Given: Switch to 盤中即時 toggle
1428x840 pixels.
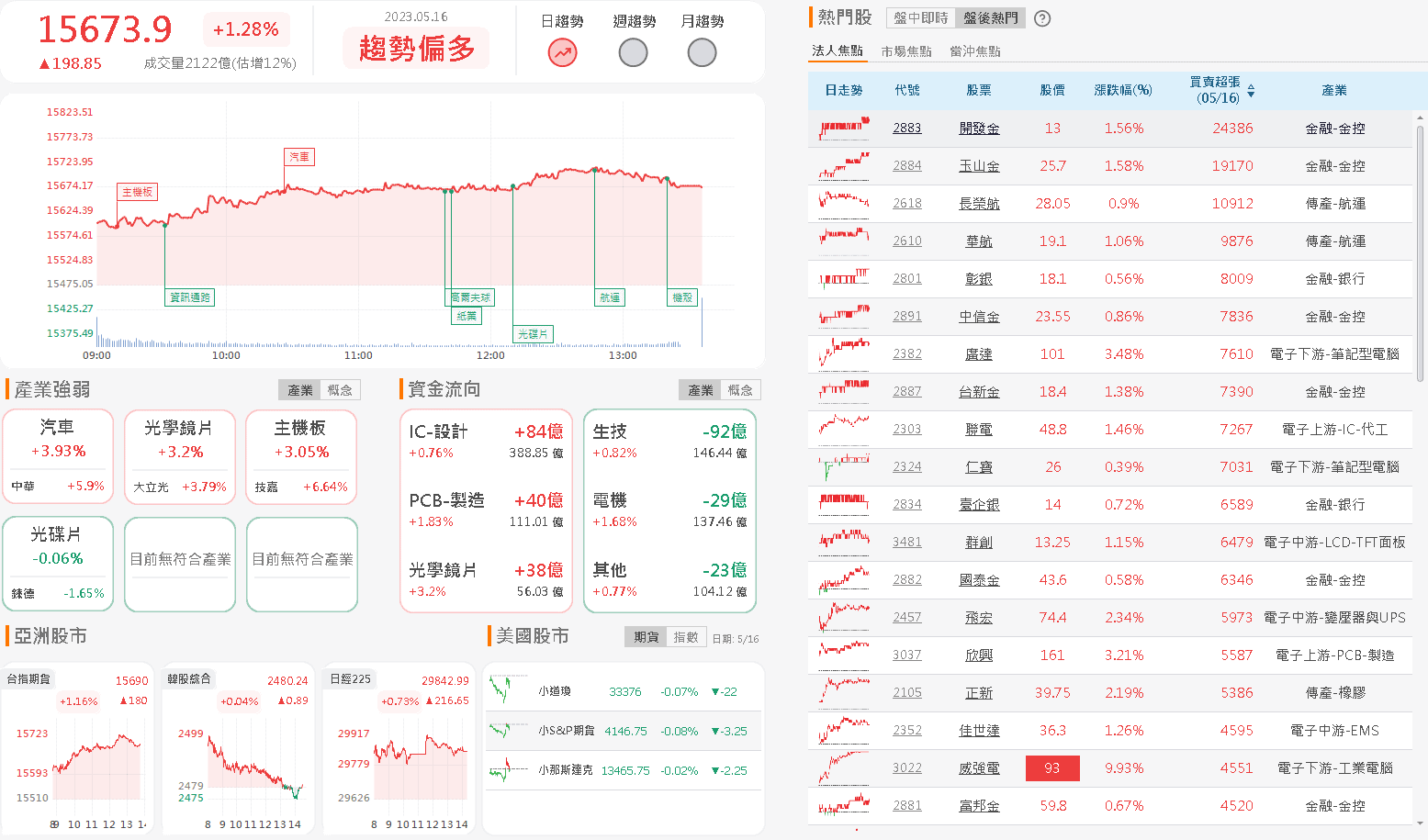Looking at the screenshot, I should click(921, 18).
